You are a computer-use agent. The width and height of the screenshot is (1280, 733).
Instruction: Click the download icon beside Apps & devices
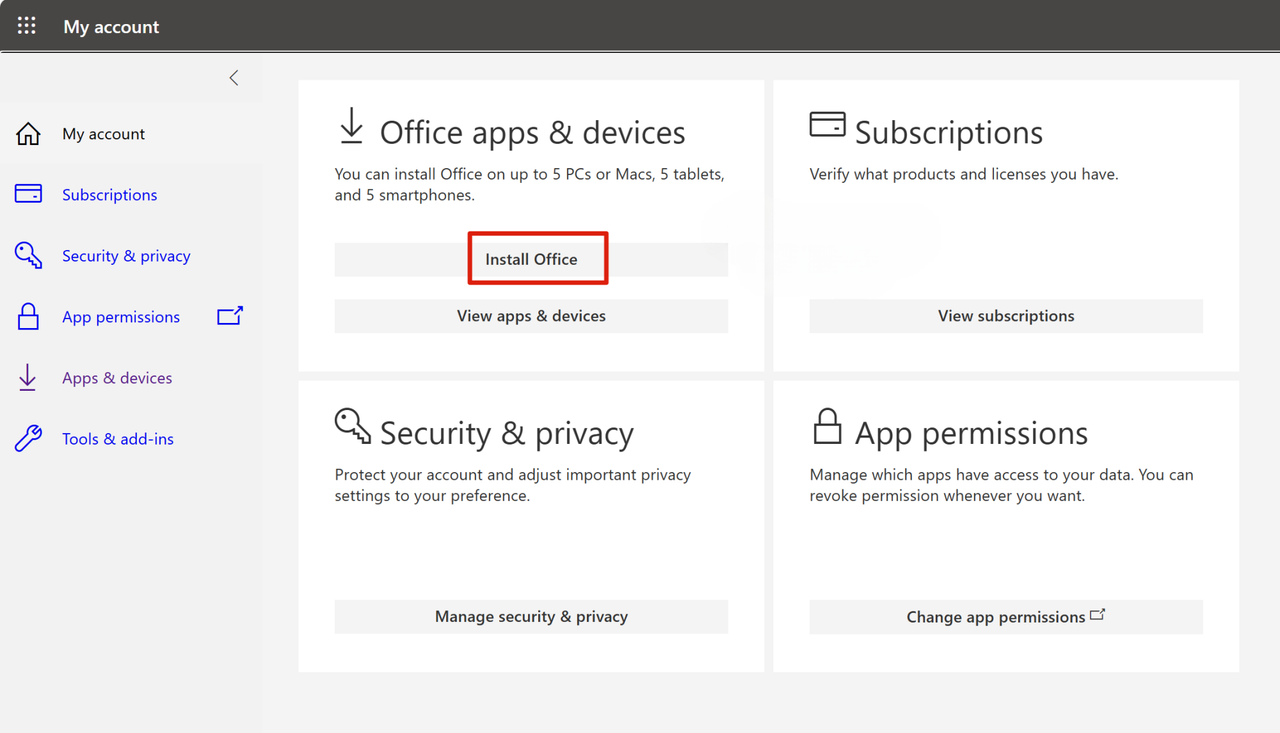pos(27,377)
